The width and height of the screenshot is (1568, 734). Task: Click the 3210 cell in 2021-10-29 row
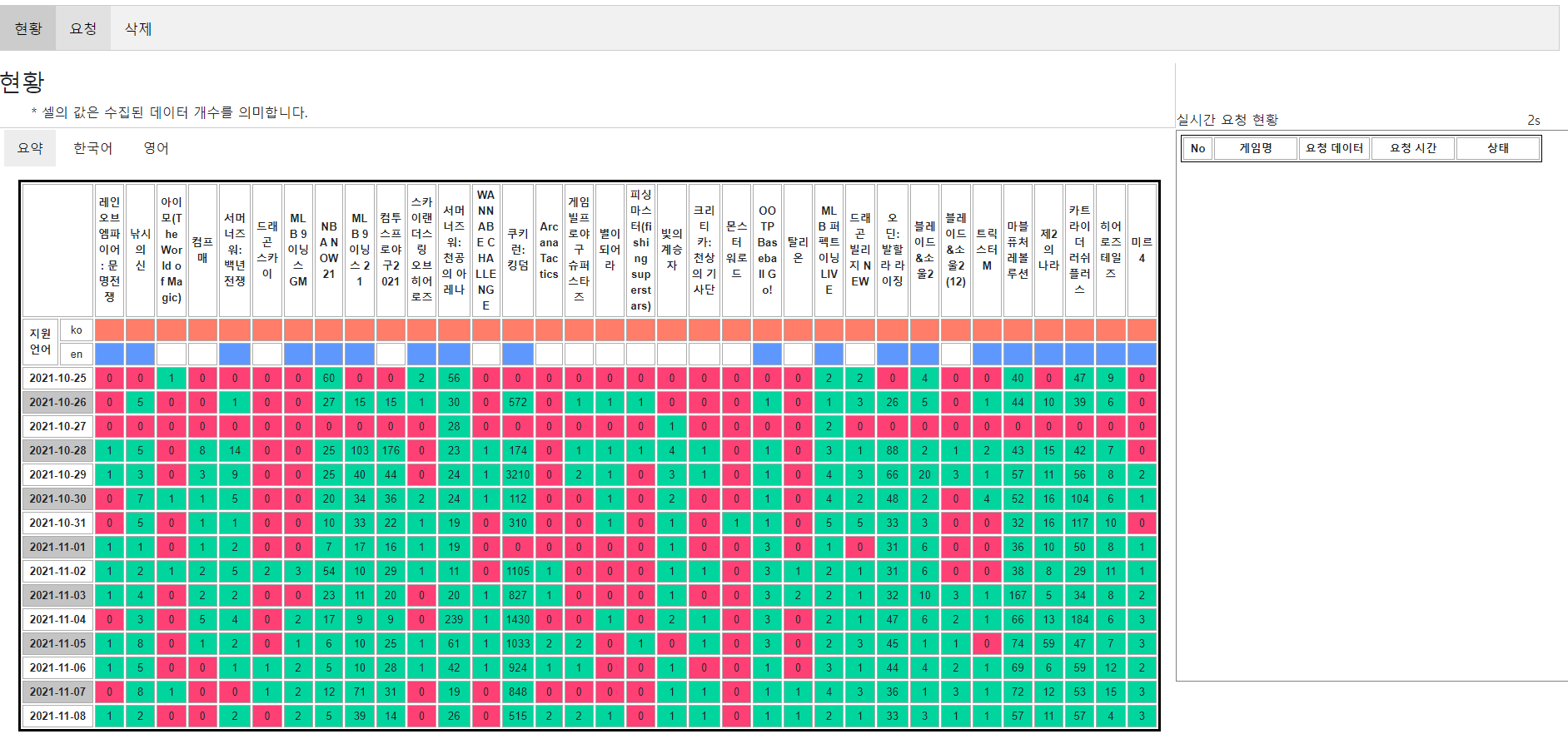518,474
